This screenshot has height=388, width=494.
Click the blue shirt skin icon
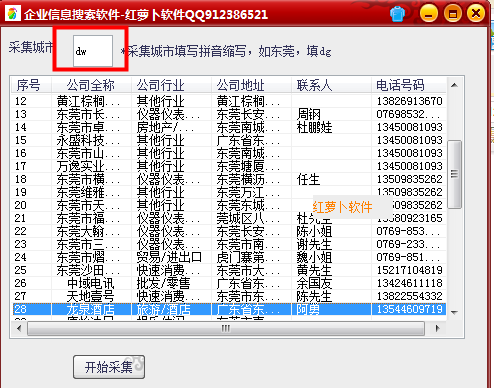pos(397,14)
